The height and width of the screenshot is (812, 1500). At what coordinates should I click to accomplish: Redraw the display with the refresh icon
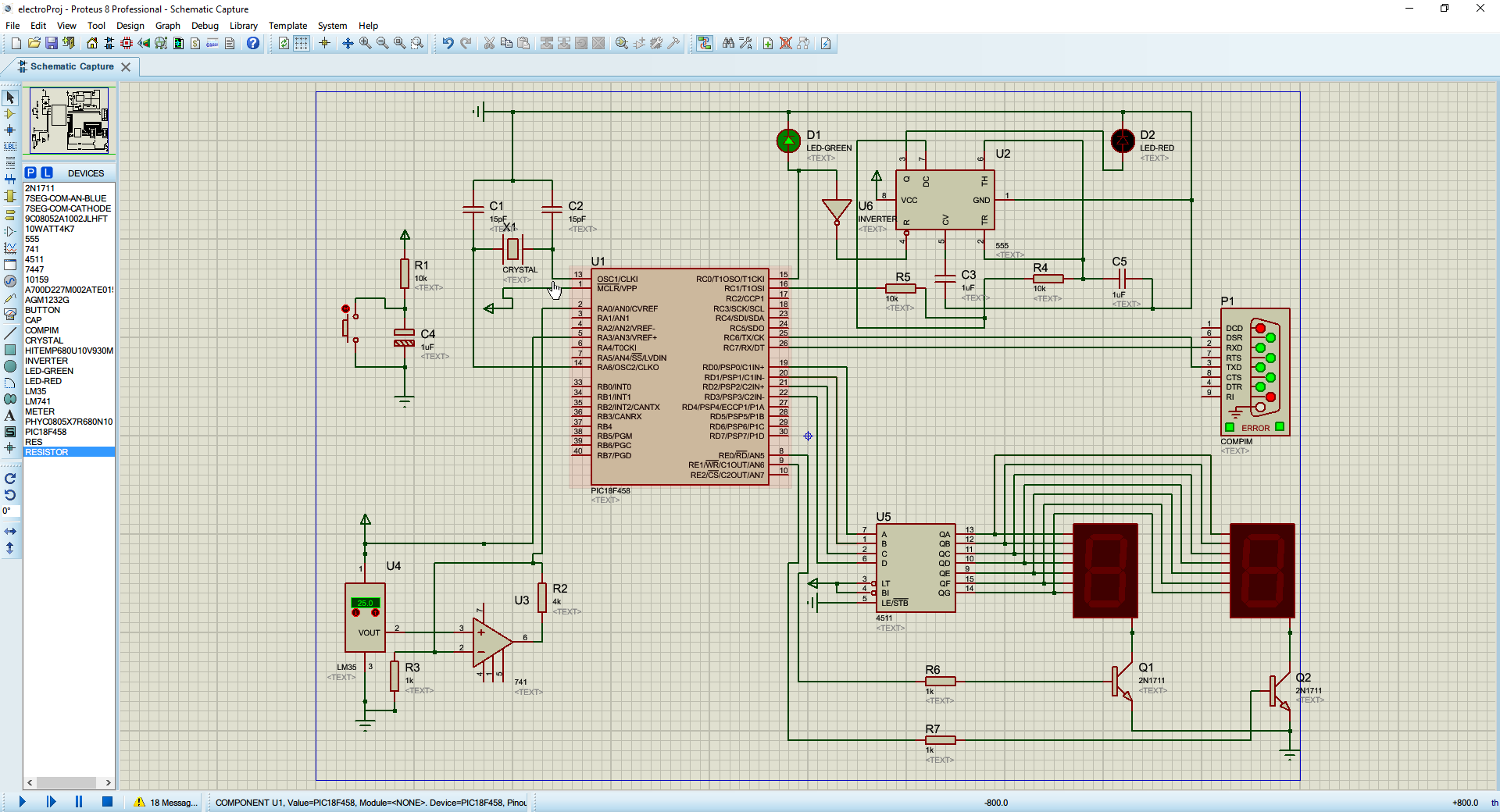(x=284, y=44)
